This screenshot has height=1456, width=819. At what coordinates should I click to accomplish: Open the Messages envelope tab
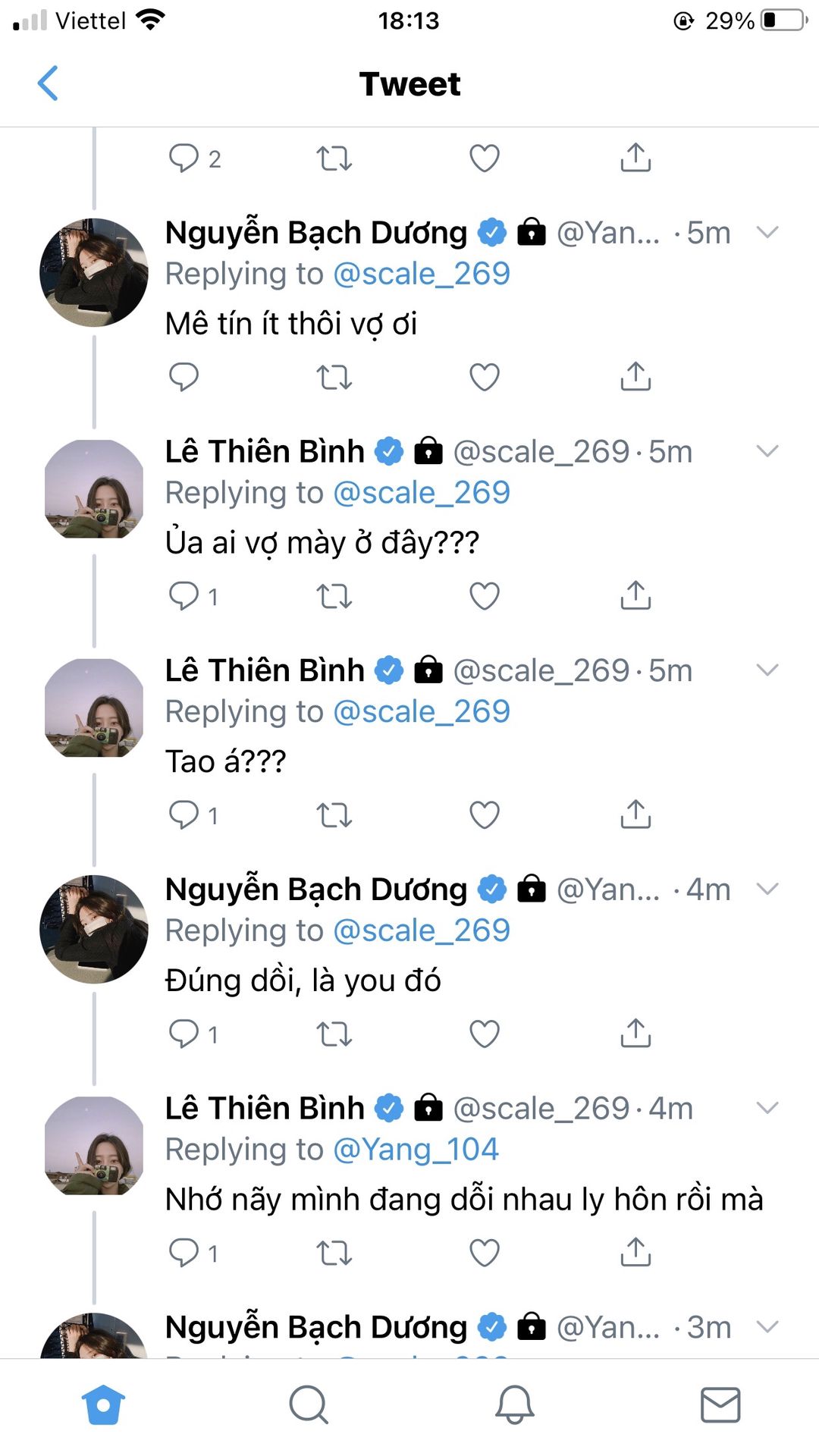(x=720, y=1404)
